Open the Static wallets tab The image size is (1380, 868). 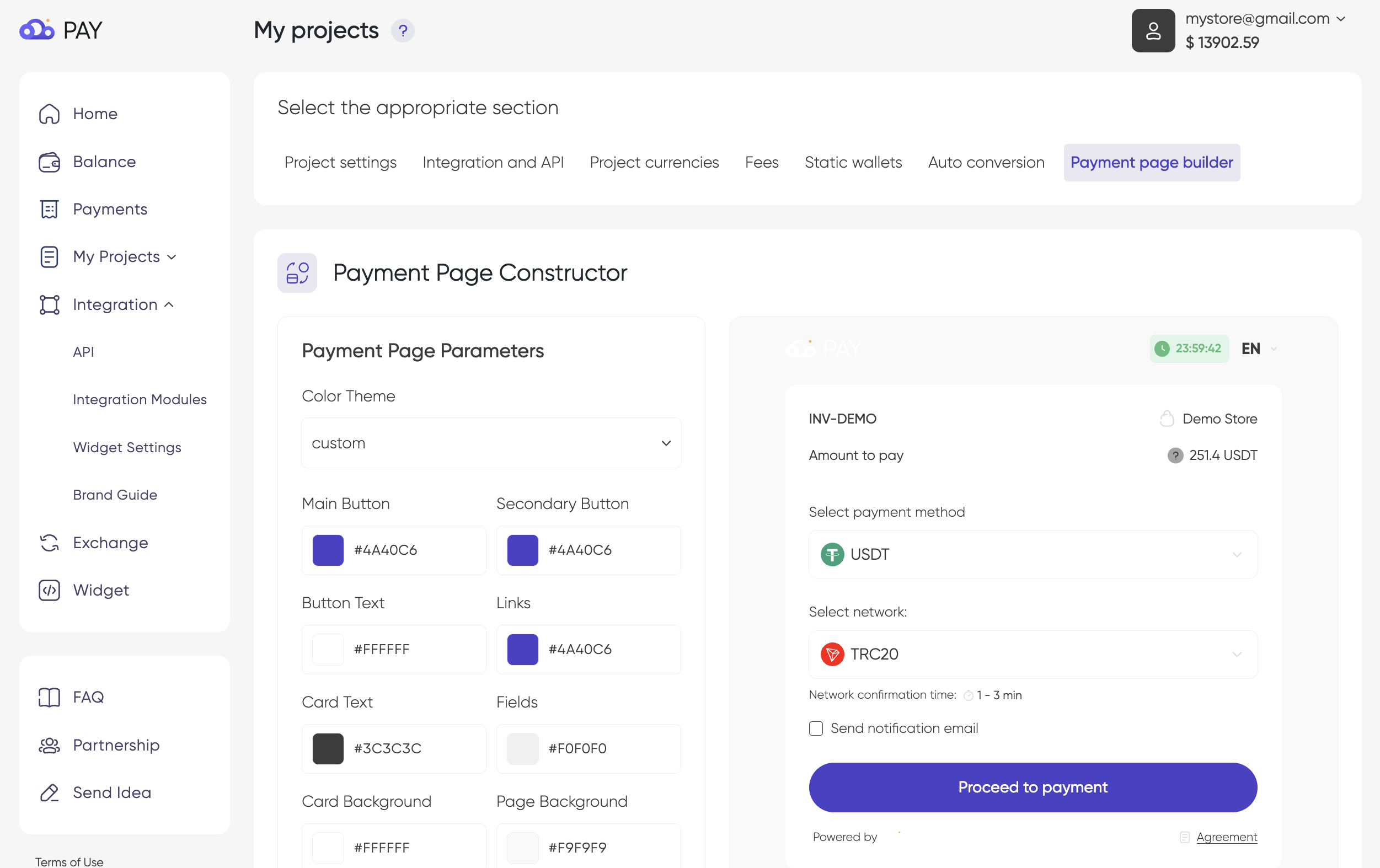[852, 162]
